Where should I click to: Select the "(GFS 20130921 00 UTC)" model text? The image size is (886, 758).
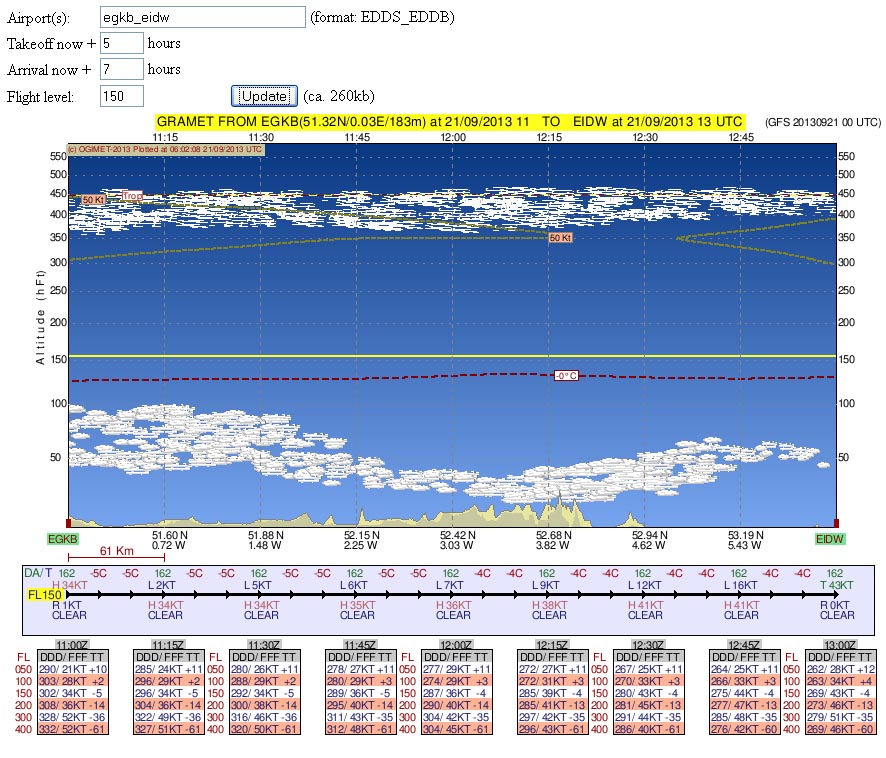822,122
